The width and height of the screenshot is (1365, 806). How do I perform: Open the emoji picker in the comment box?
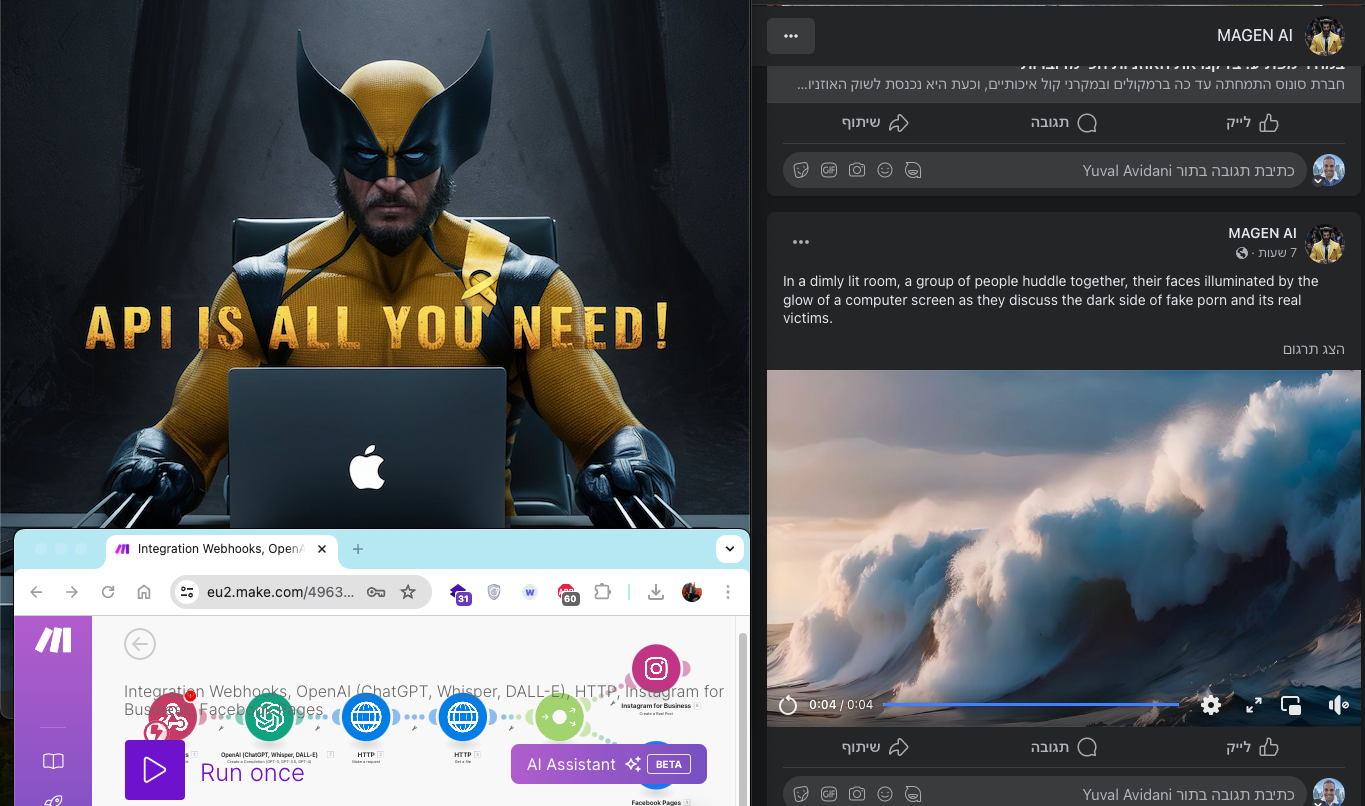point(885,170)
